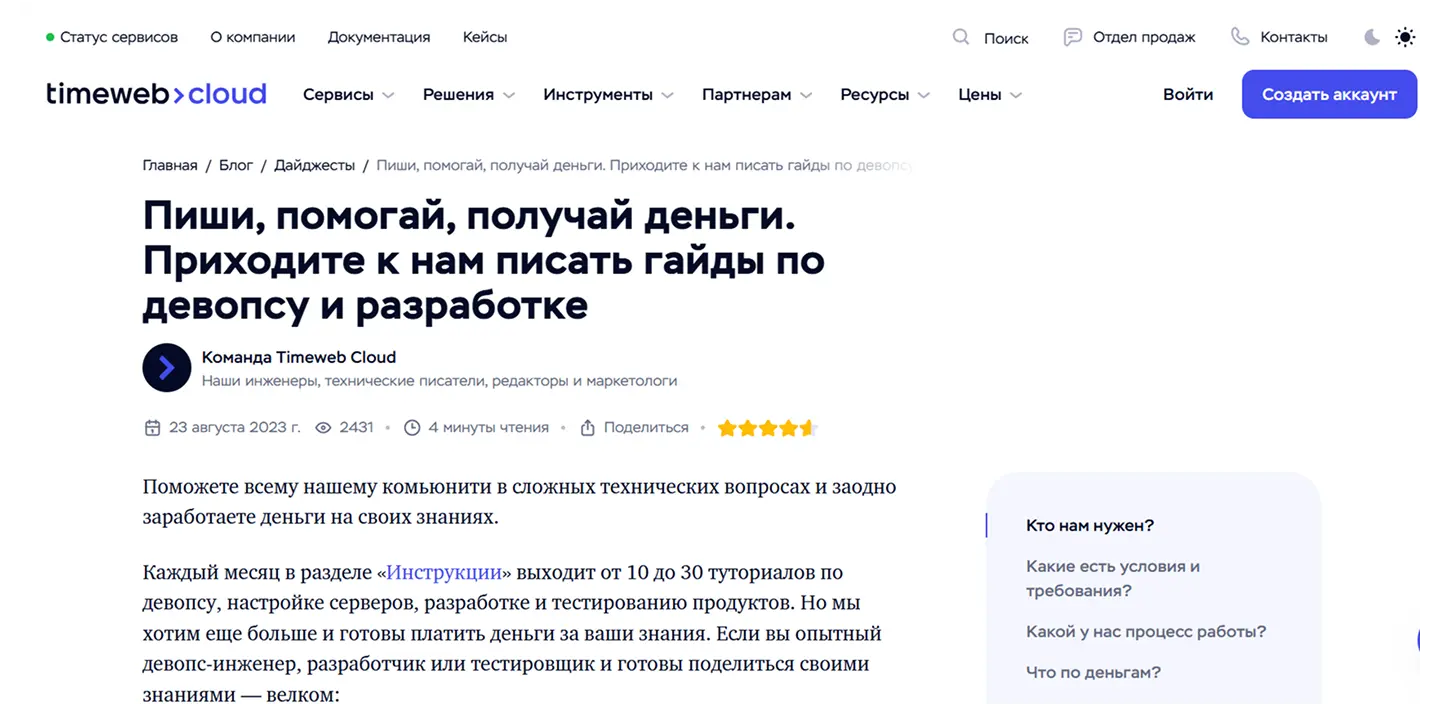
Task: Click the contacts phone icon
Action: pyautogui.click(x=1240, y=37)
